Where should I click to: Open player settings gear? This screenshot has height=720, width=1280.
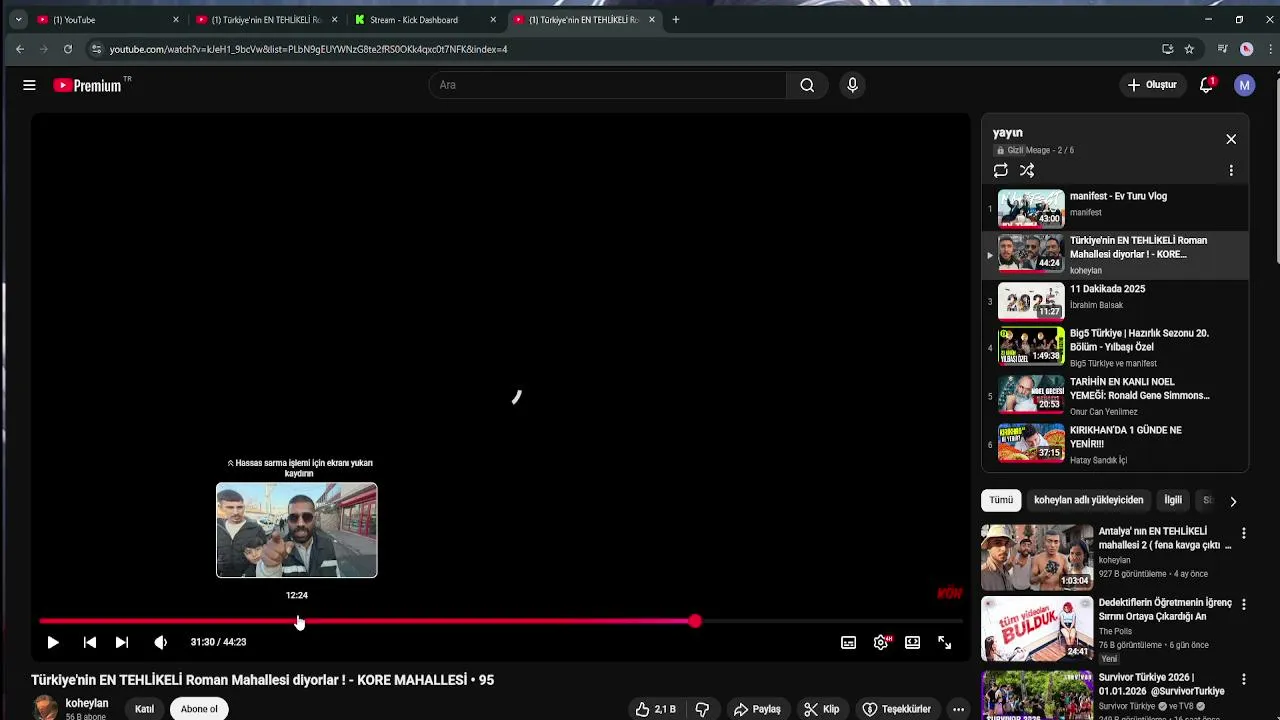click(881, 642)
